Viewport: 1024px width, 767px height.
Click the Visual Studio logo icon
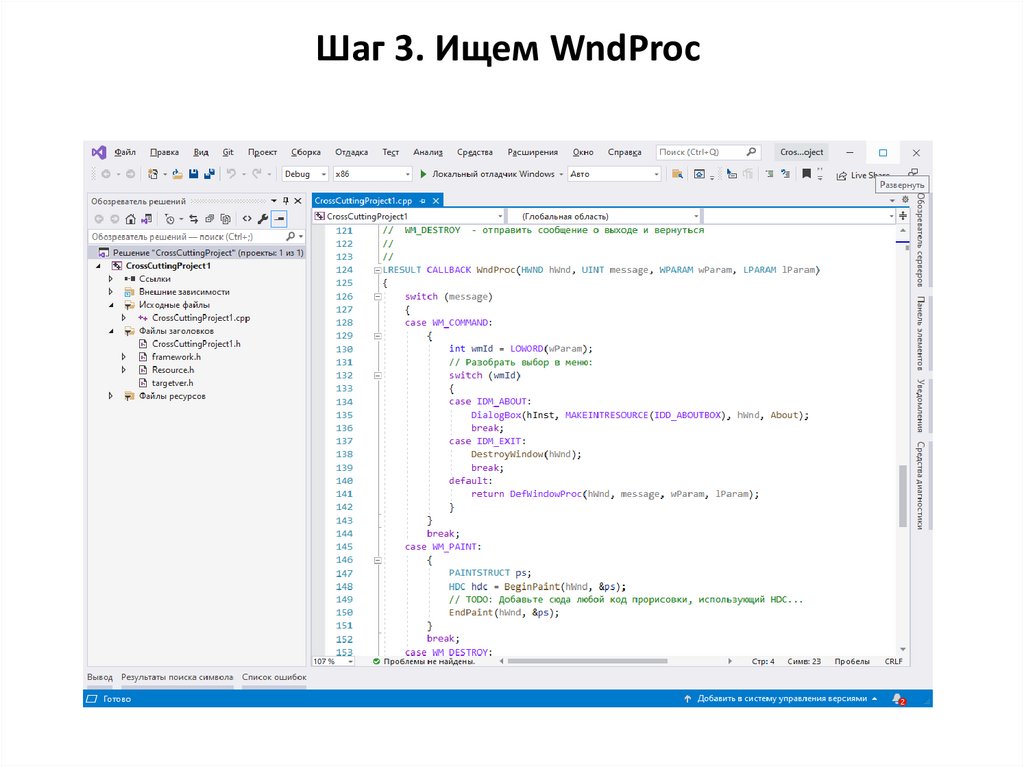tap(99, 152)
